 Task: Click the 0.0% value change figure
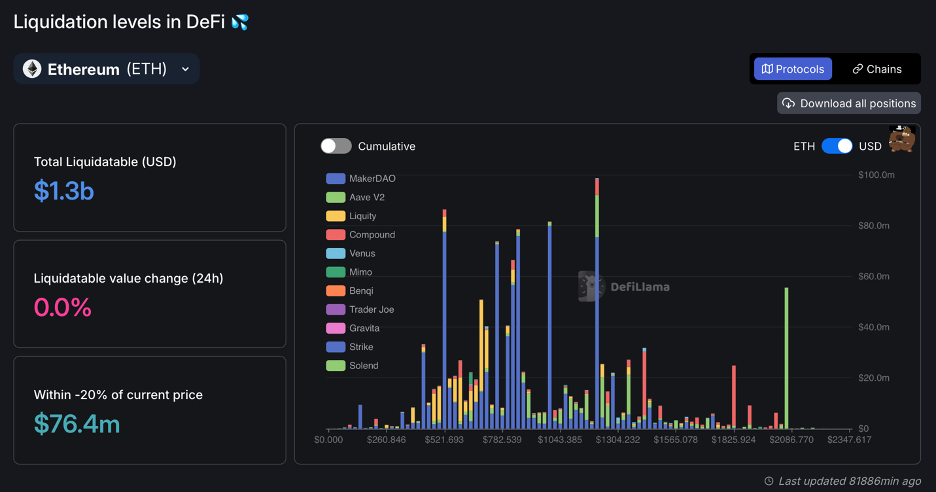63,308
